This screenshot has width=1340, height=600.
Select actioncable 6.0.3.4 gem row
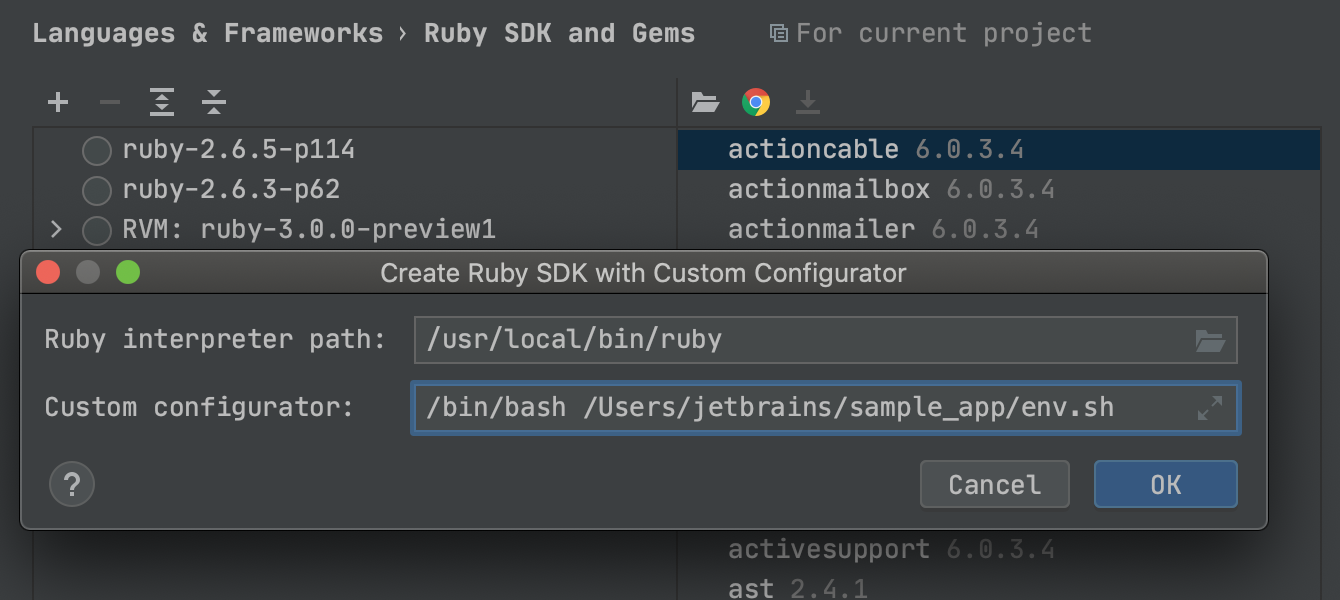click(x=999, y=150)
